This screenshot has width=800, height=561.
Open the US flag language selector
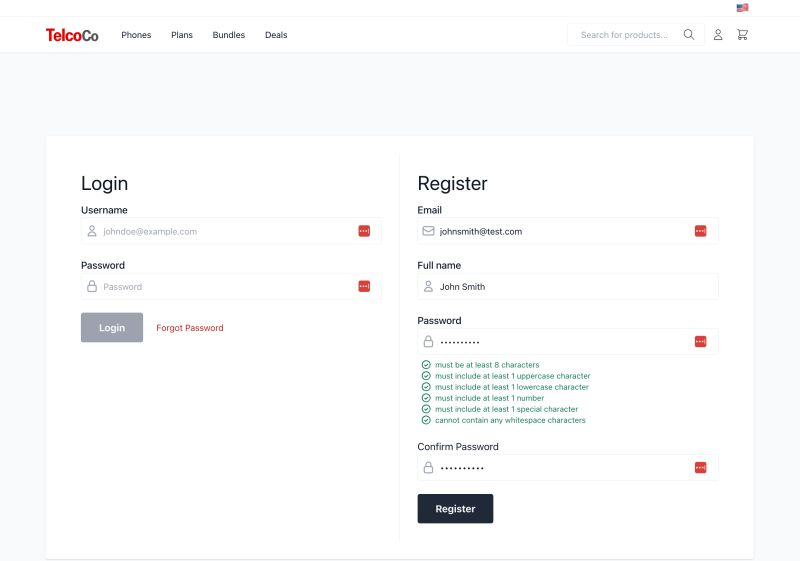[742, 8]
